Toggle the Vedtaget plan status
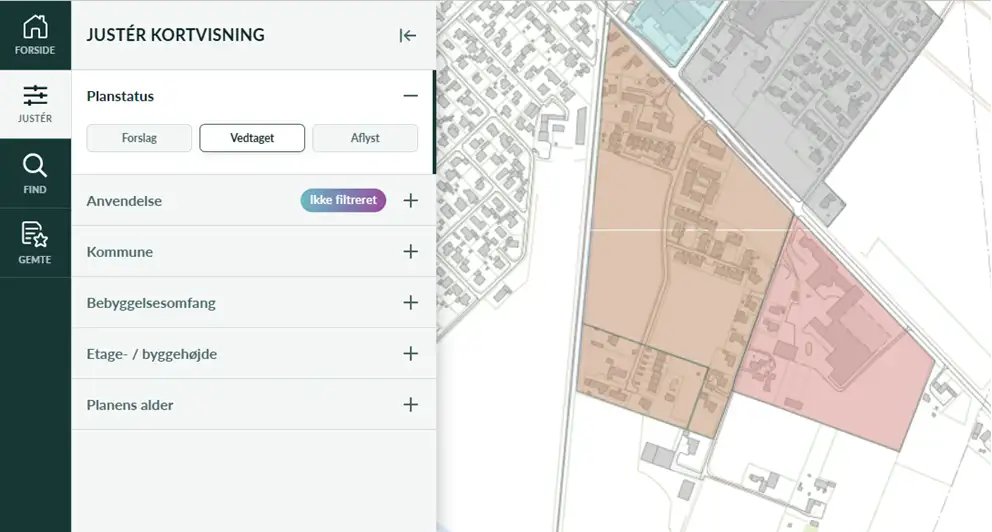Screen dimensions: 992x532 click(252, 138)
